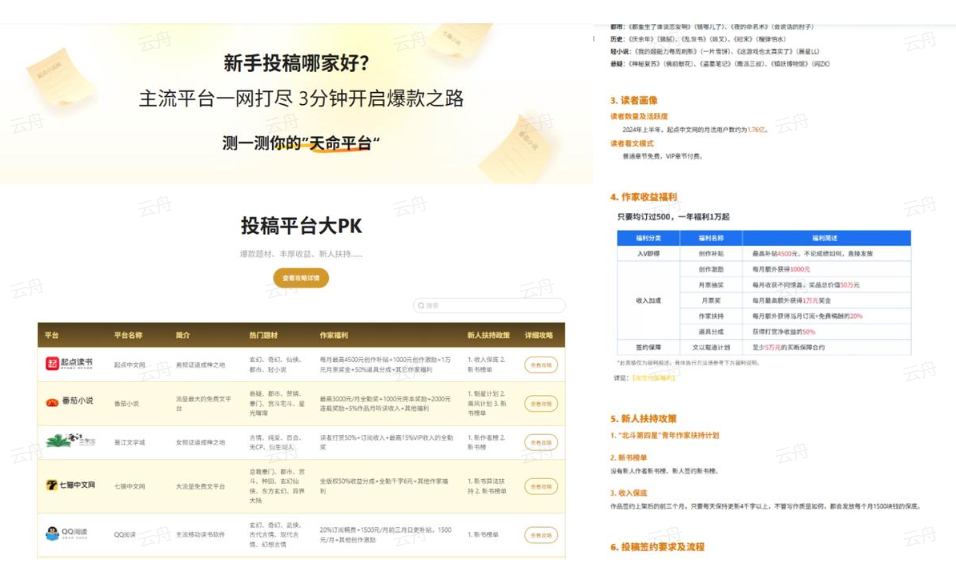The image size is (956, 565).
Task: Click the 热门题材 column header
Action: tap(263, 335)
